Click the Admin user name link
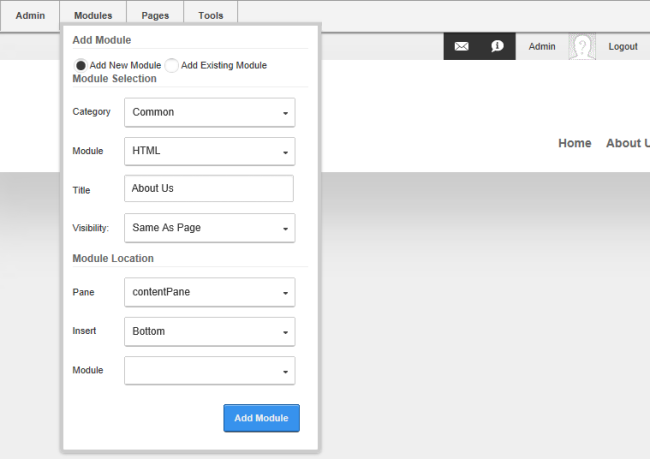 542,46
